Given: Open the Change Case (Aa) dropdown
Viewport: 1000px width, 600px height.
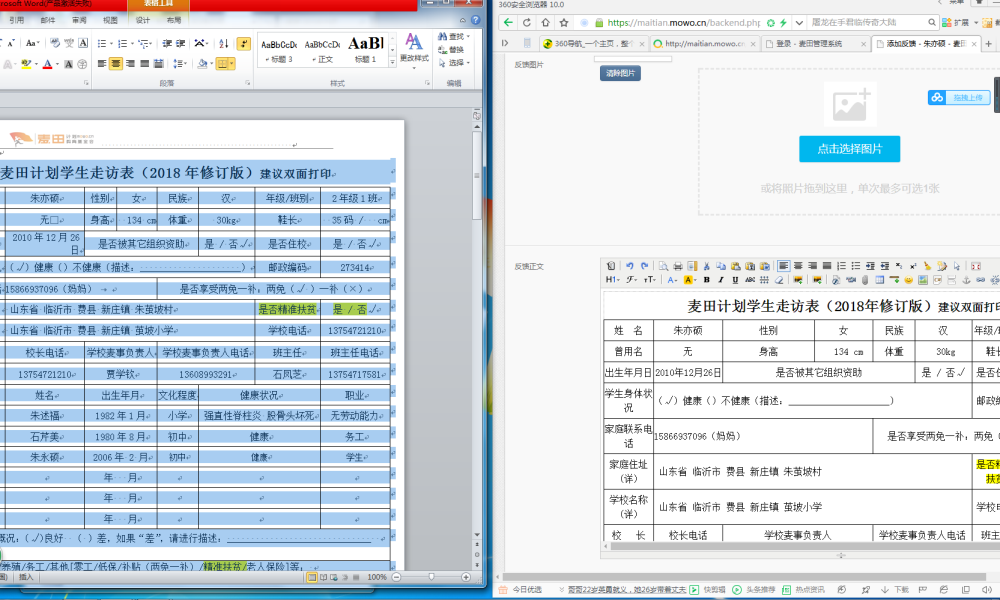Looking at the screenshot, I should (33, 43).
